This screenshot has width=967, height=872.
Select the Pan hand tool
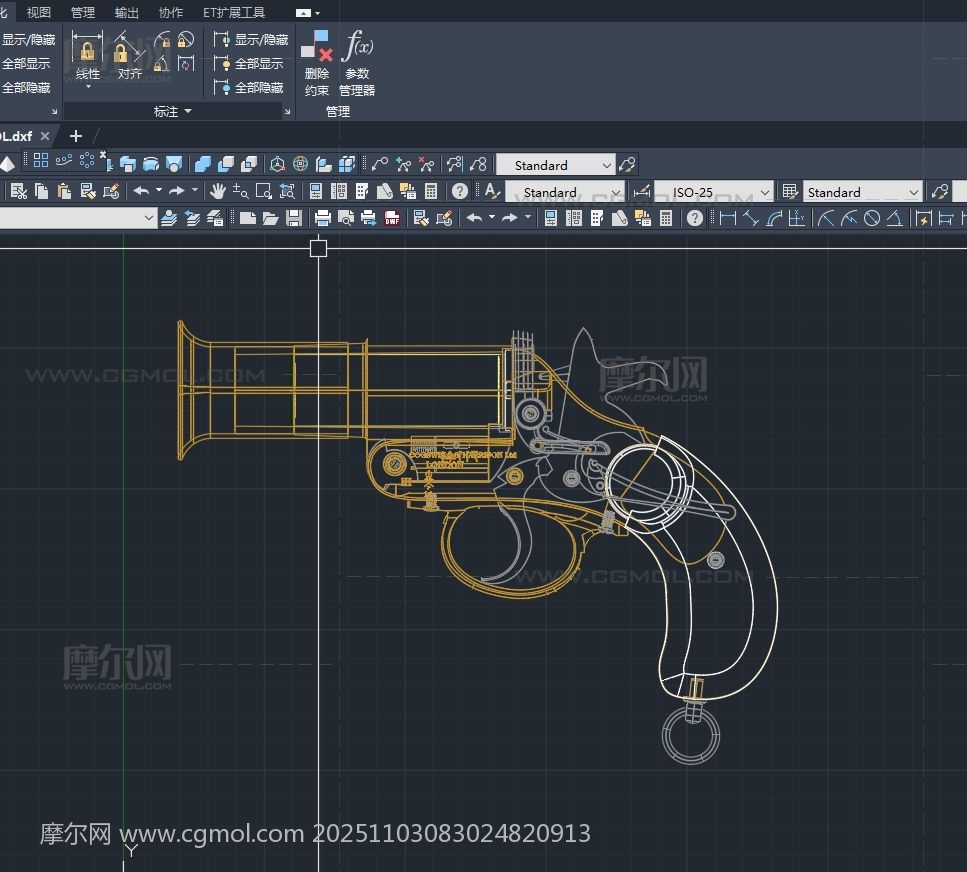click(x=217, y=191)
